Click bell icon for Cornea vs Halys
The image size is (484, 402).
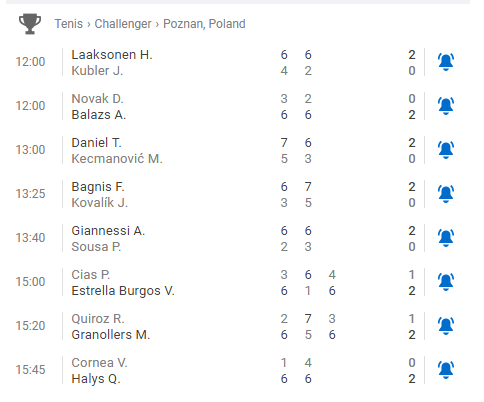[x=446, y=370]
